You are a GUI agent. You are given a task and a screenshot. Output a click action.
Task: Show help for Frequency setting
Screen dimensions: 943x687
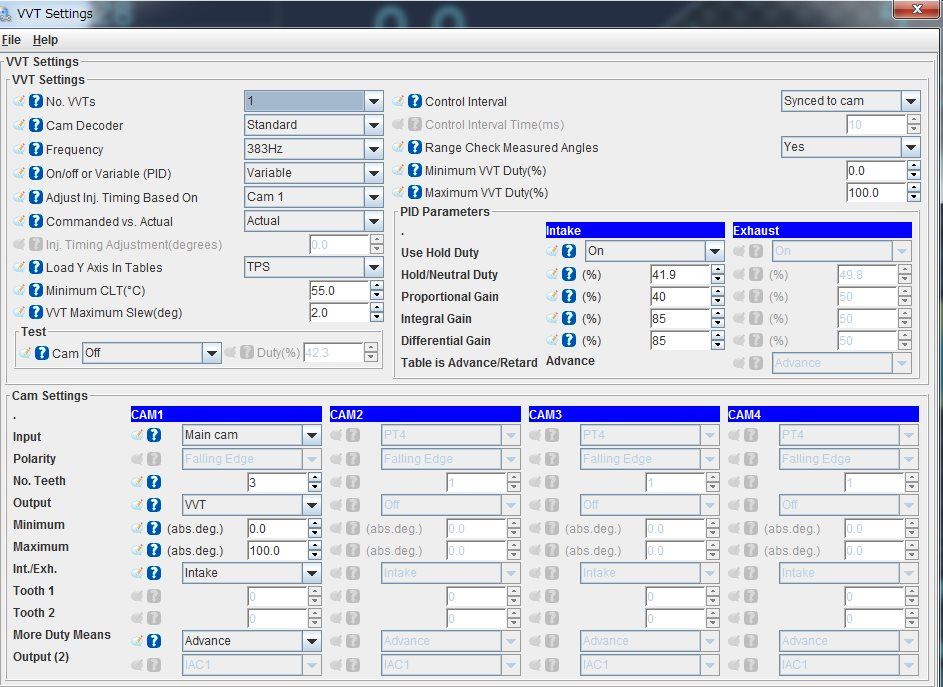[x=36, y=149]
